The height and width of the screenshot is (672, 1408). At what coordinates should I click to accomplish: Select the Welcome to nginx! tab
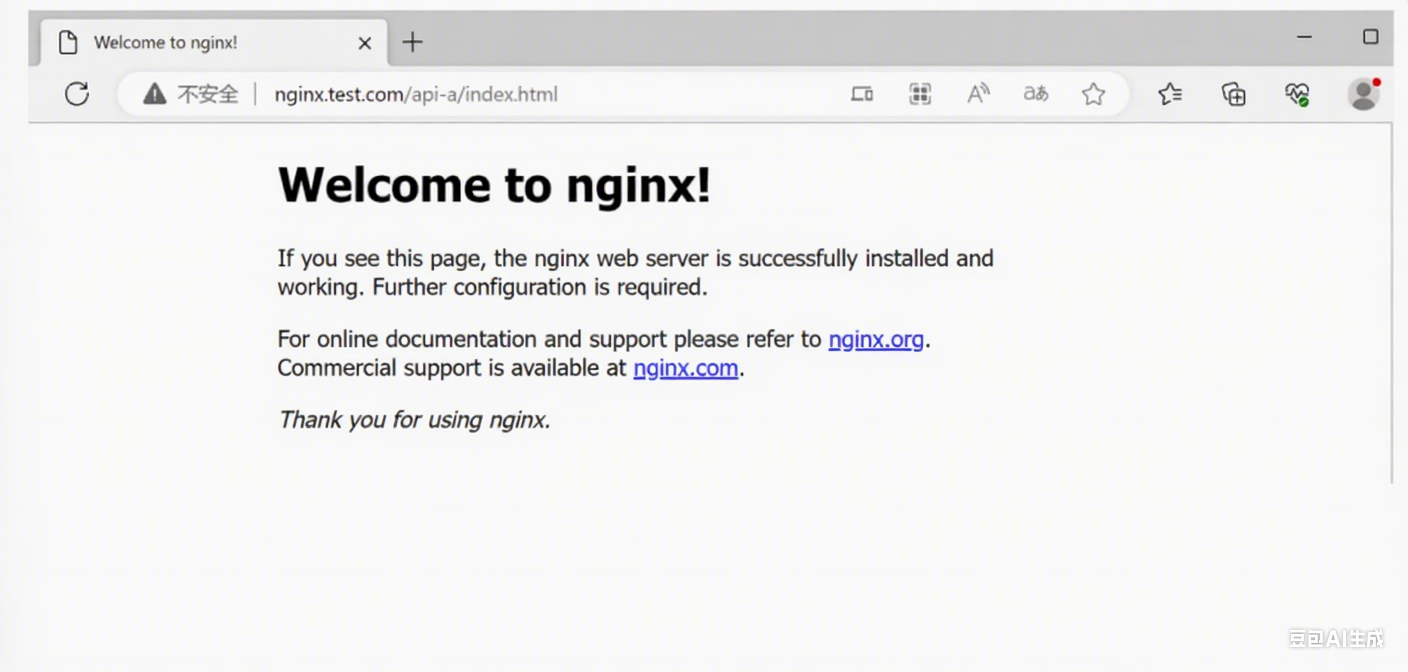212,42
